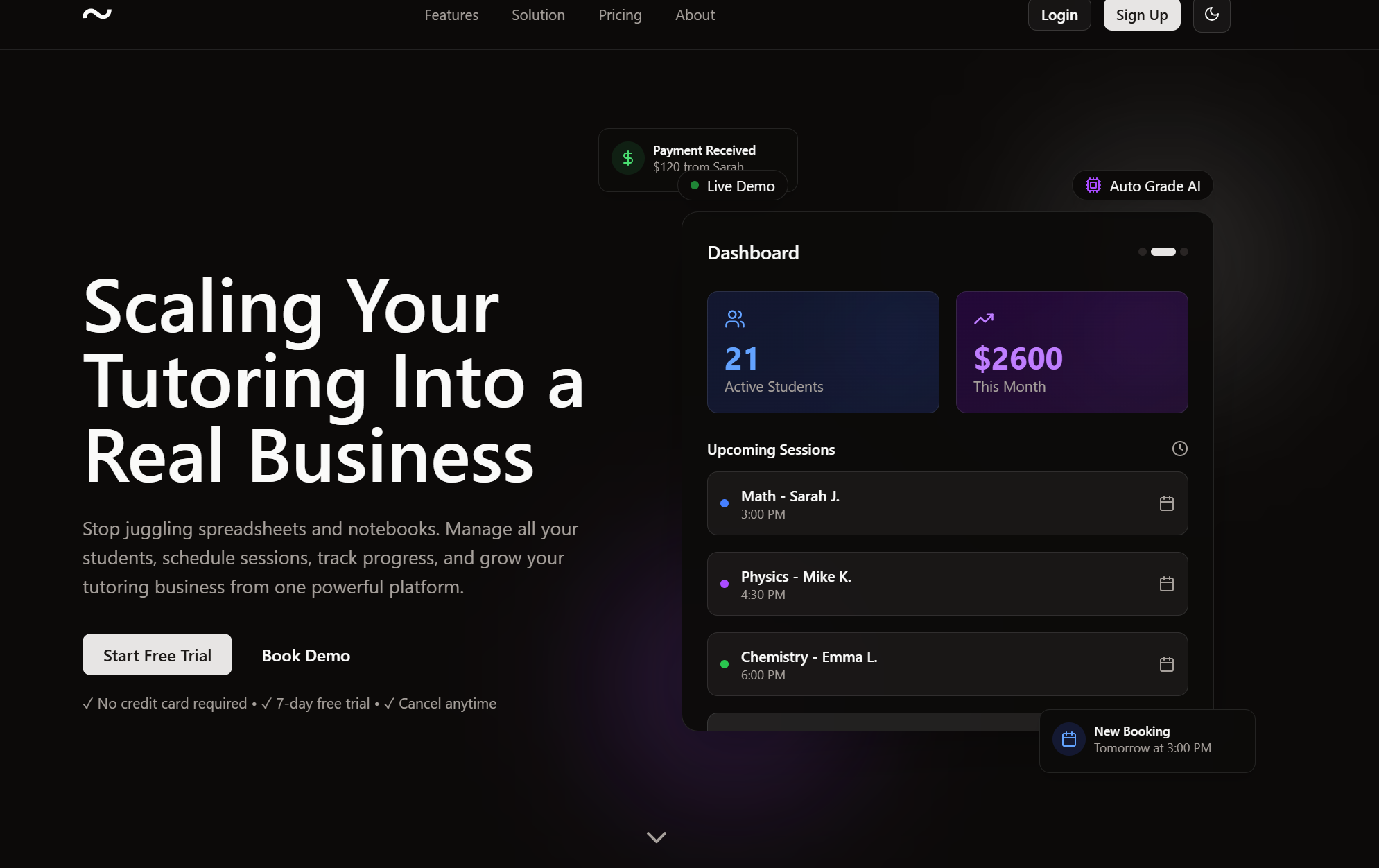Click the active dashboard slide indicator bar
This screenshot has width=1379, height=868.
tap(1163, 252)
